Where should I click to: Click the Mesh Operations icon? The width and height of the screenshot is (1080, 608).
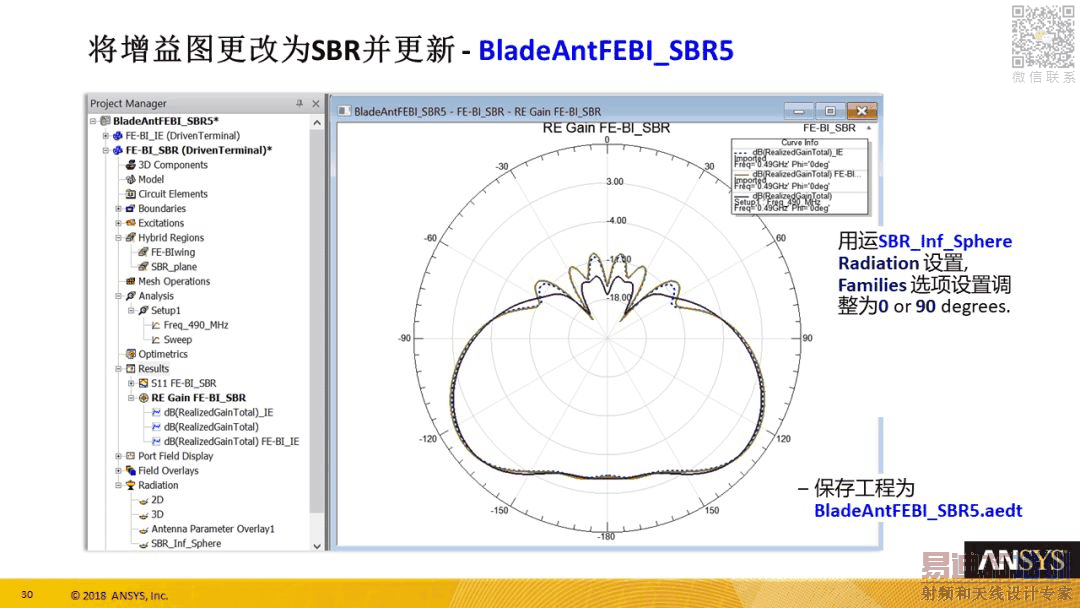[x=131, y=281]
